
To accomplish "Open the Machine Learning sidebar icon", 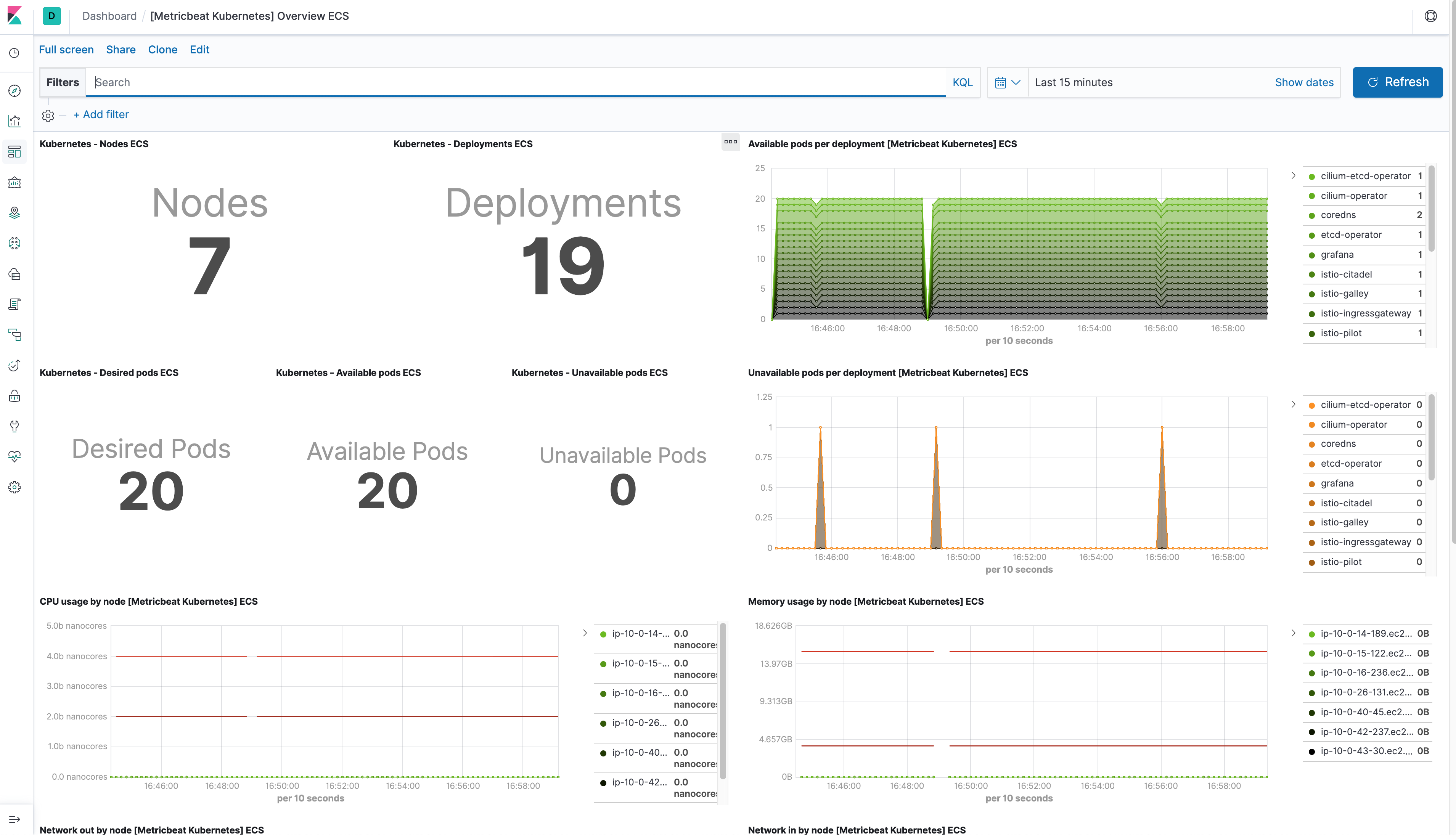I will click(14, 243).
